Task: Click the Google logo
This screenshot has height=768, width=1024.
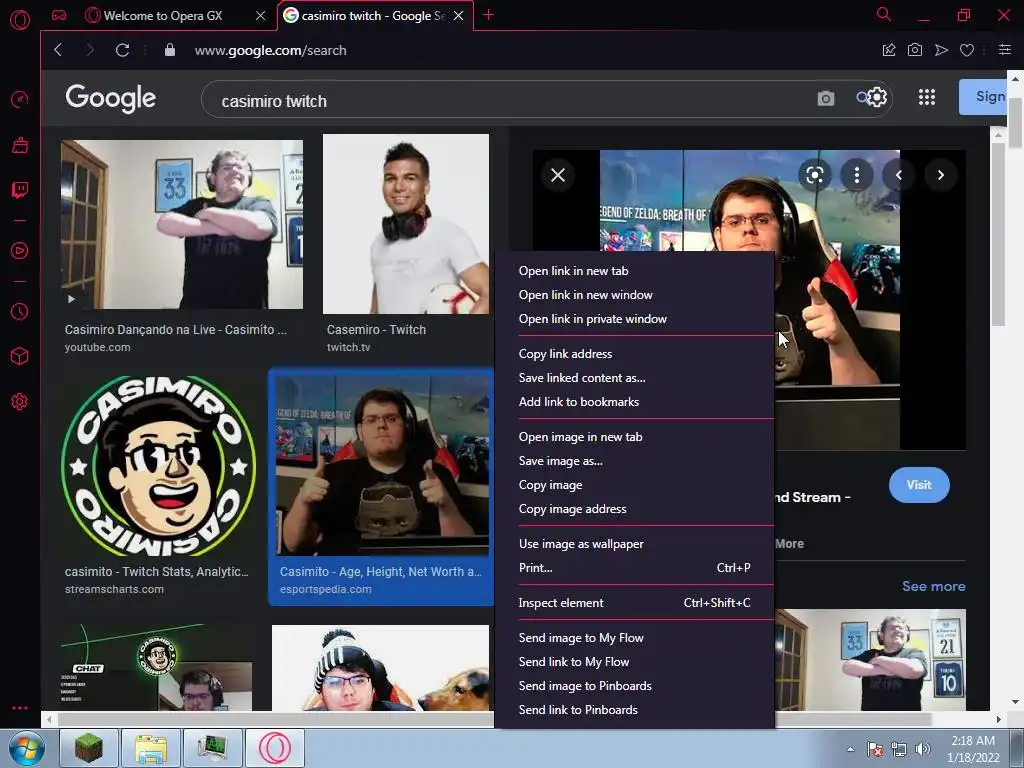Action: click(x=110, y=99)
